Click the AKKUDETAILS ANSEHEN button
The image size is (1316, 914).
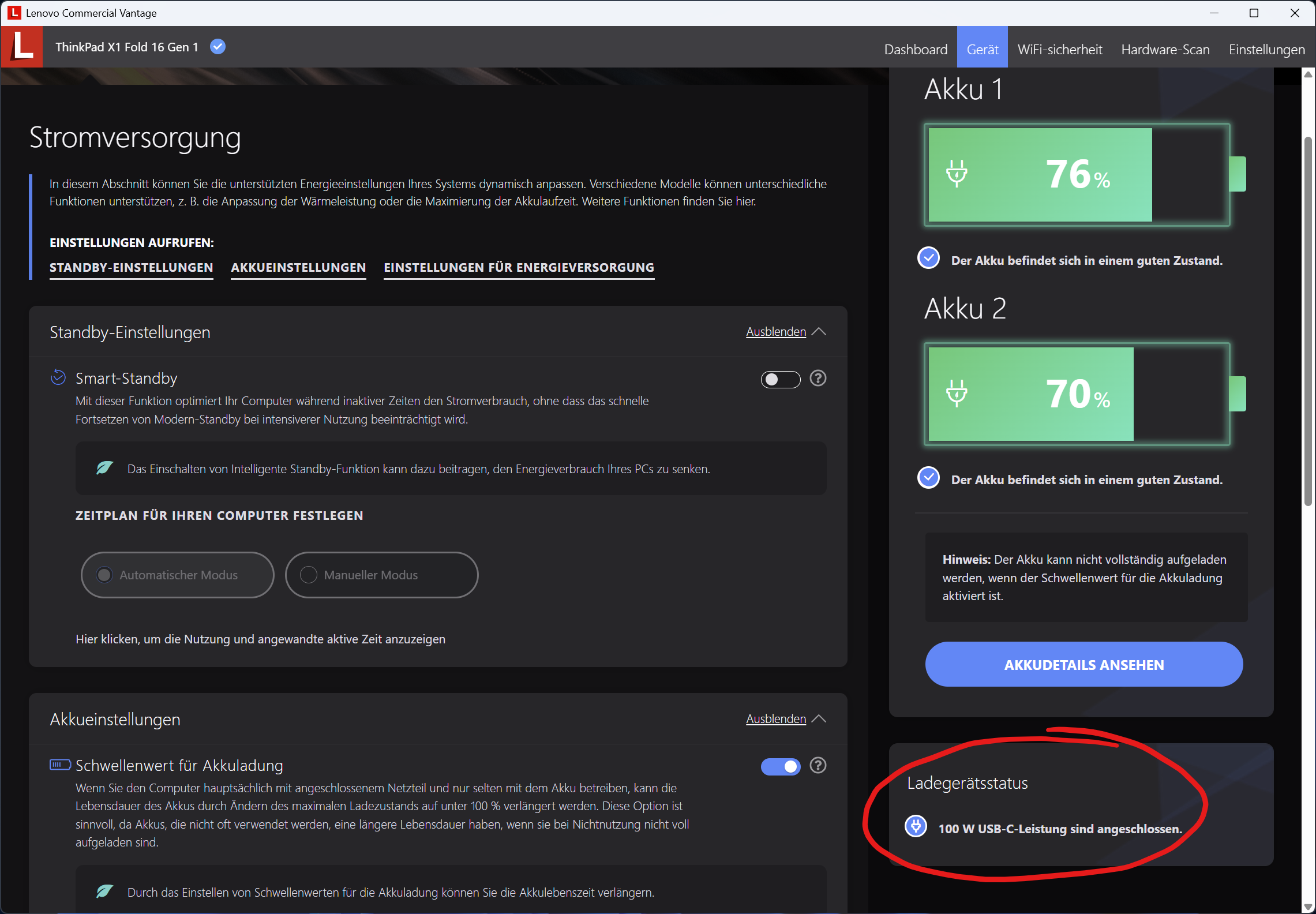tap(1083, 665)
